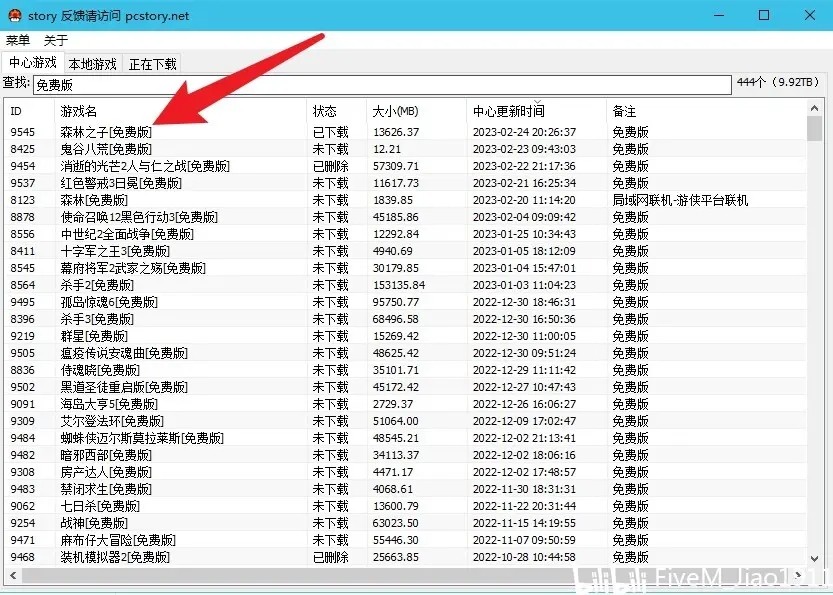Screen dimensions: 833x595
Task: Click the horizontal scrollbar right arrow
Action: point(799,575)
